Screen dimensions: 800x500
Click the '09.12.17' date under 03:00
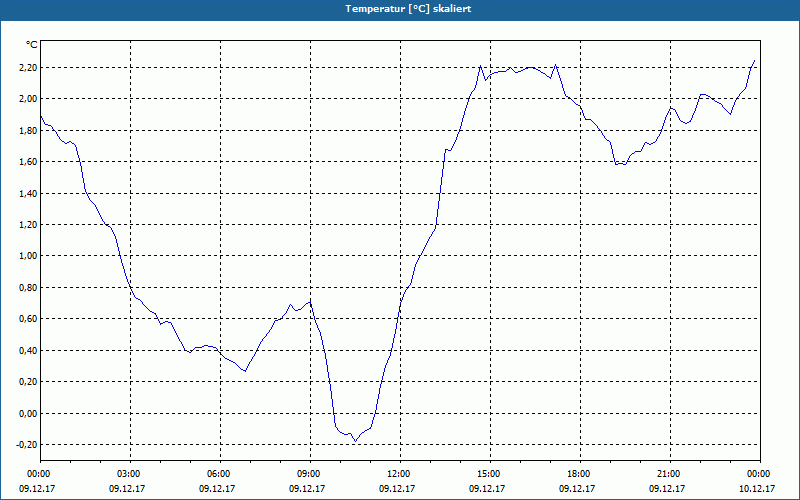[x=127, y=488]
